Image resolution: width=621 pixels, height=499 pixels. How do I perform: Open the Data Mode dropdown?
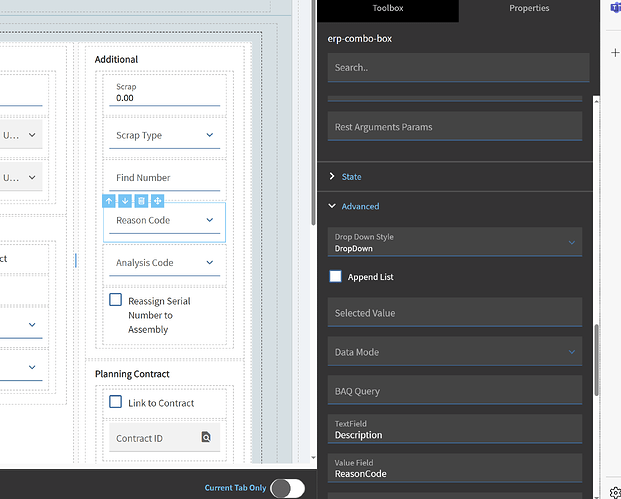click(455, 352)
